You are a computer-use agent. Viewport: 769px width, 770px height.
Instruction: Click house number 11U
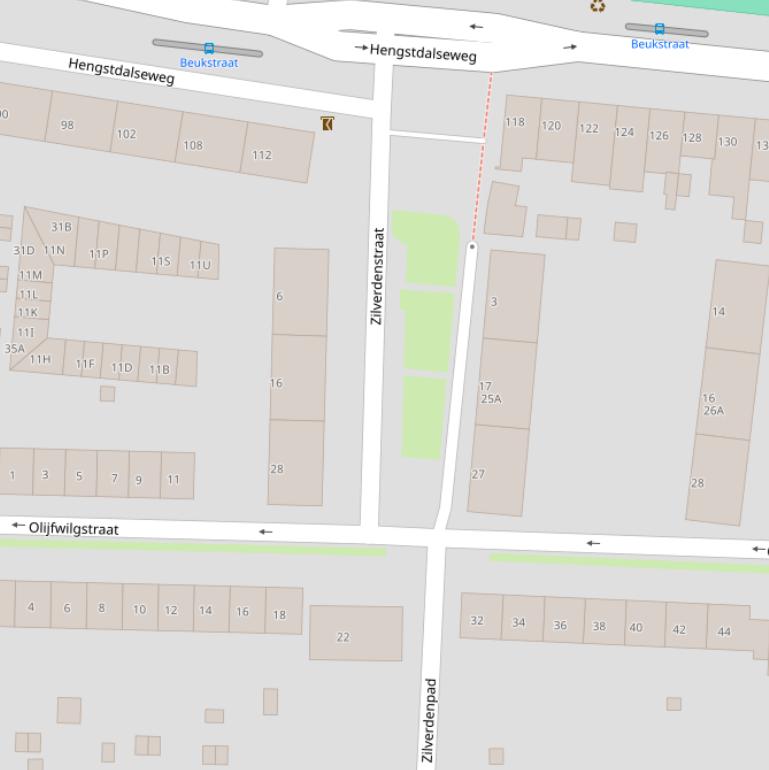[x=200, y=265]
